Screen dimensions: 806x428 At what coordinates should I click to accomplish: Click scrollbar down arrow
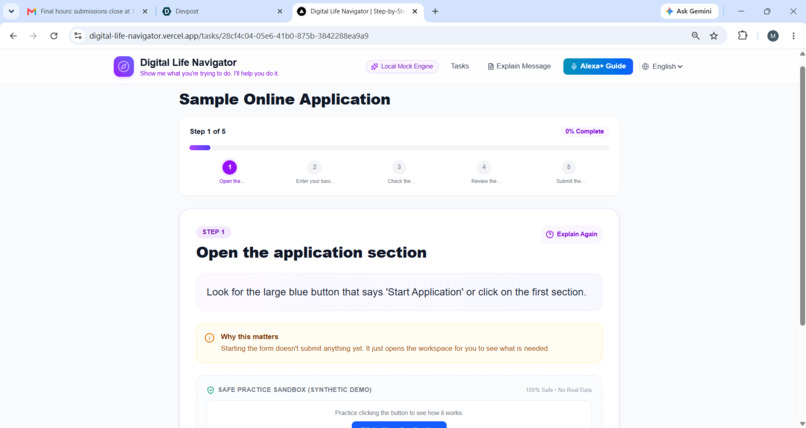[802, 424]
